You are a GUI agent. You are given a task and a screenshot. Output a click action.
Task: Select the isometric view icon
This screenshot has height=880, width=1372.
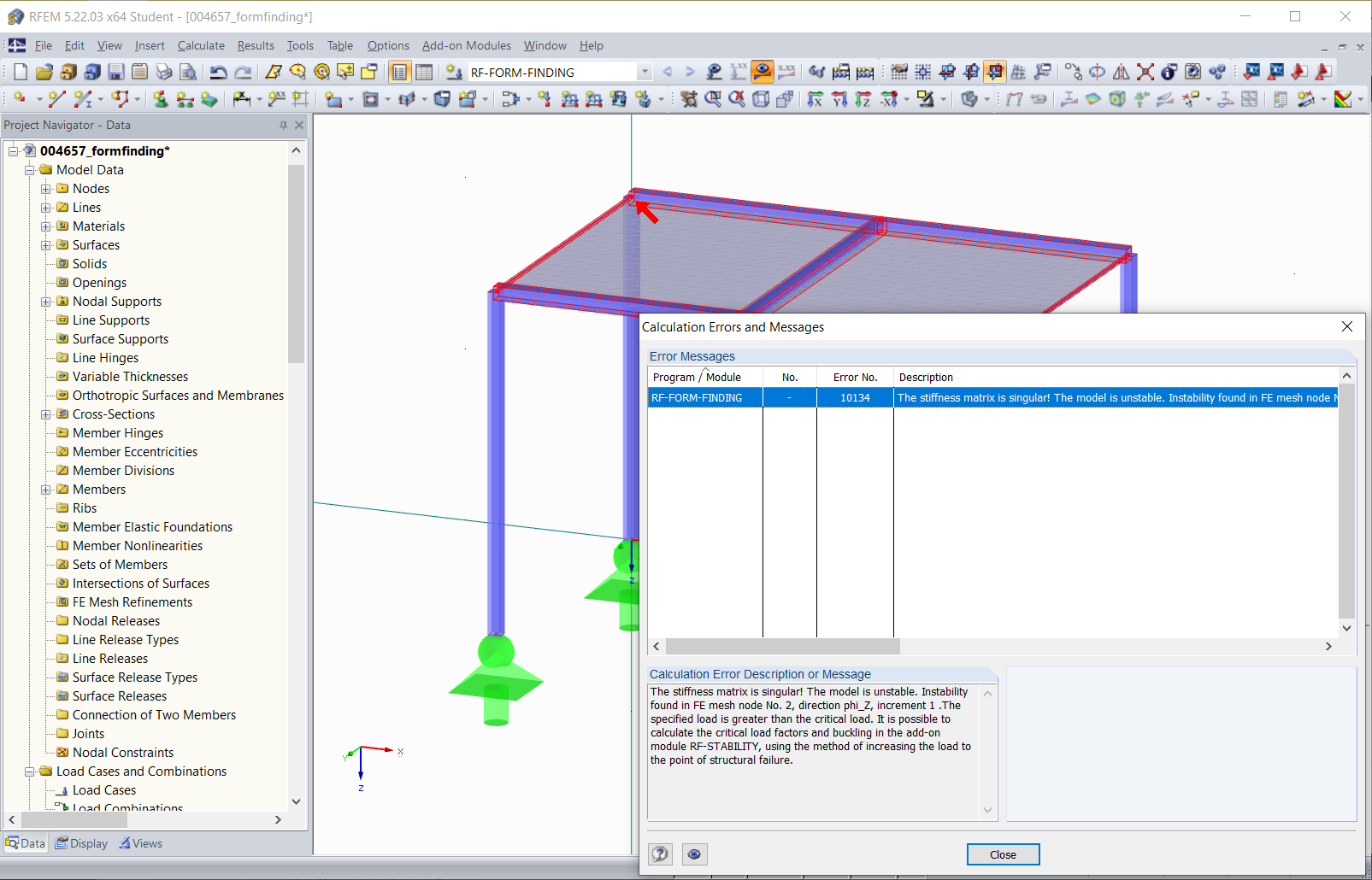761,98
